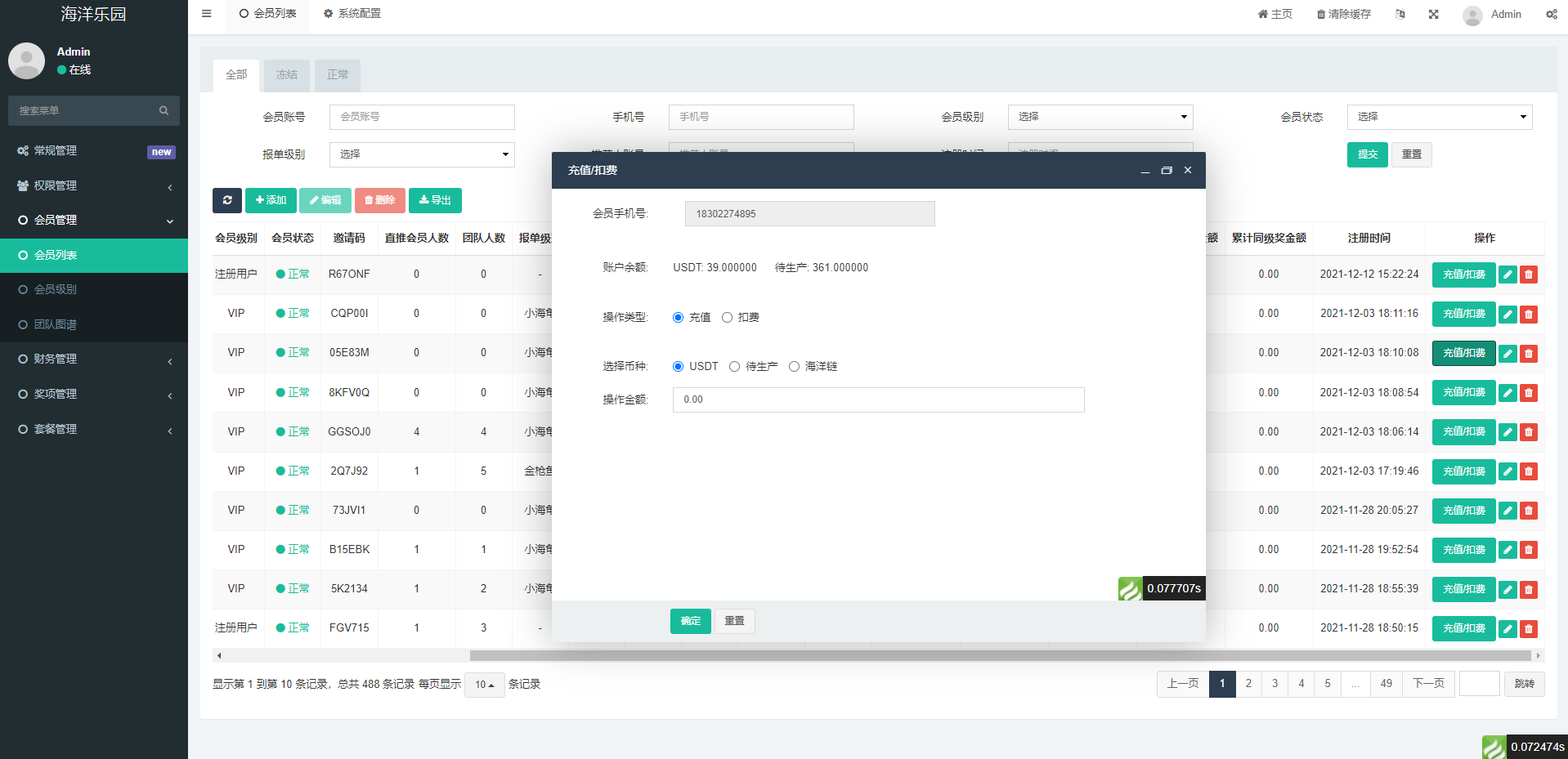
Task: Select the 海洋链 currency radio button
Action: pos(794,366)
